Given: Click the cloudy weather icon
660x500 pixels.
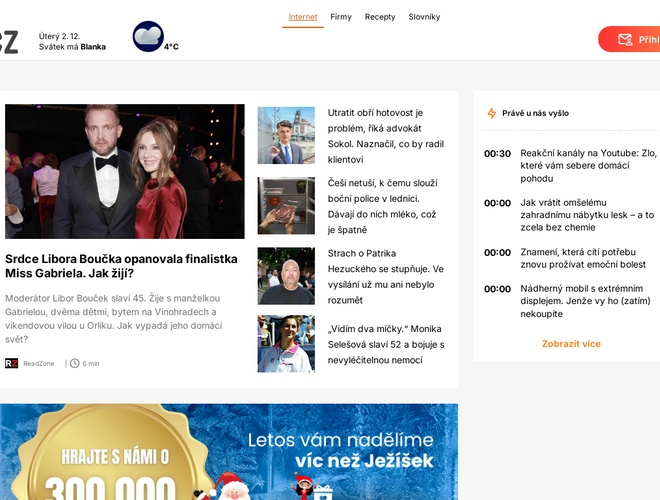Looking at the screenshot, I should pyautogui.click(x=148, y=37).
